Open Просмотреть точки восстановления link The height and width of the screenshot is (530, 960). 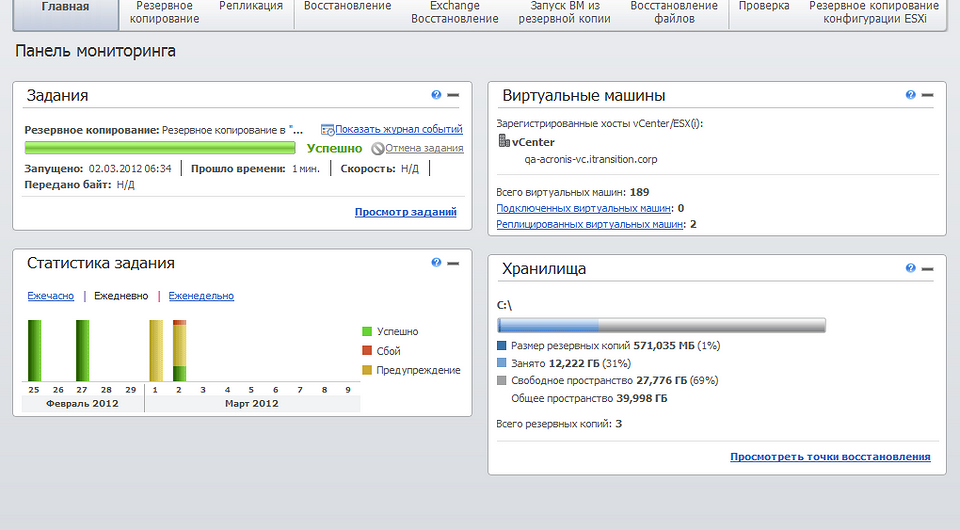pos(830,457)
